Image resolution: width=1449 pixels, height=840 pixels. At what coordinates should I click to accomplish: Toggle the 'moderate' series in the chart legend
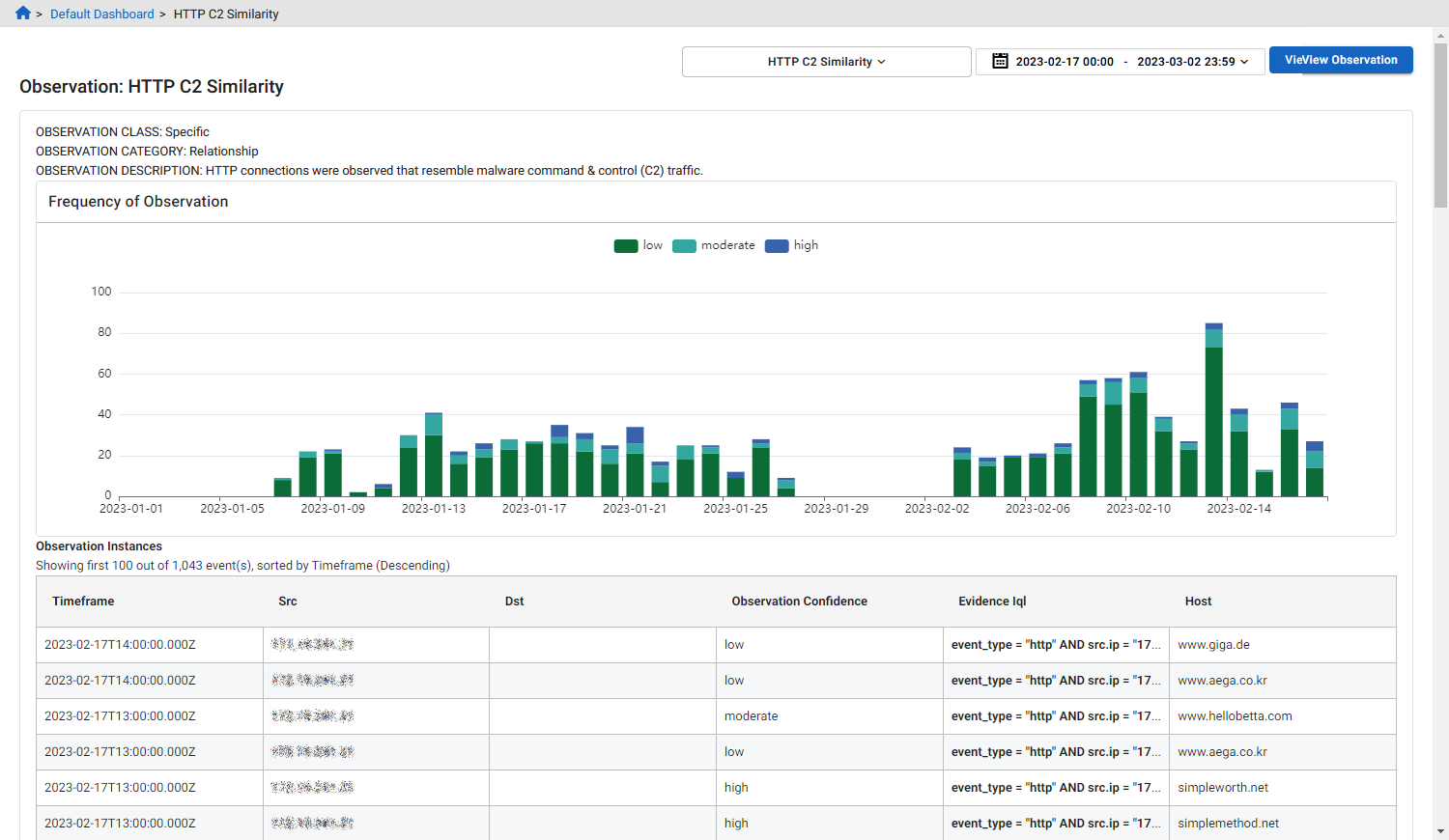coord(713,245)
